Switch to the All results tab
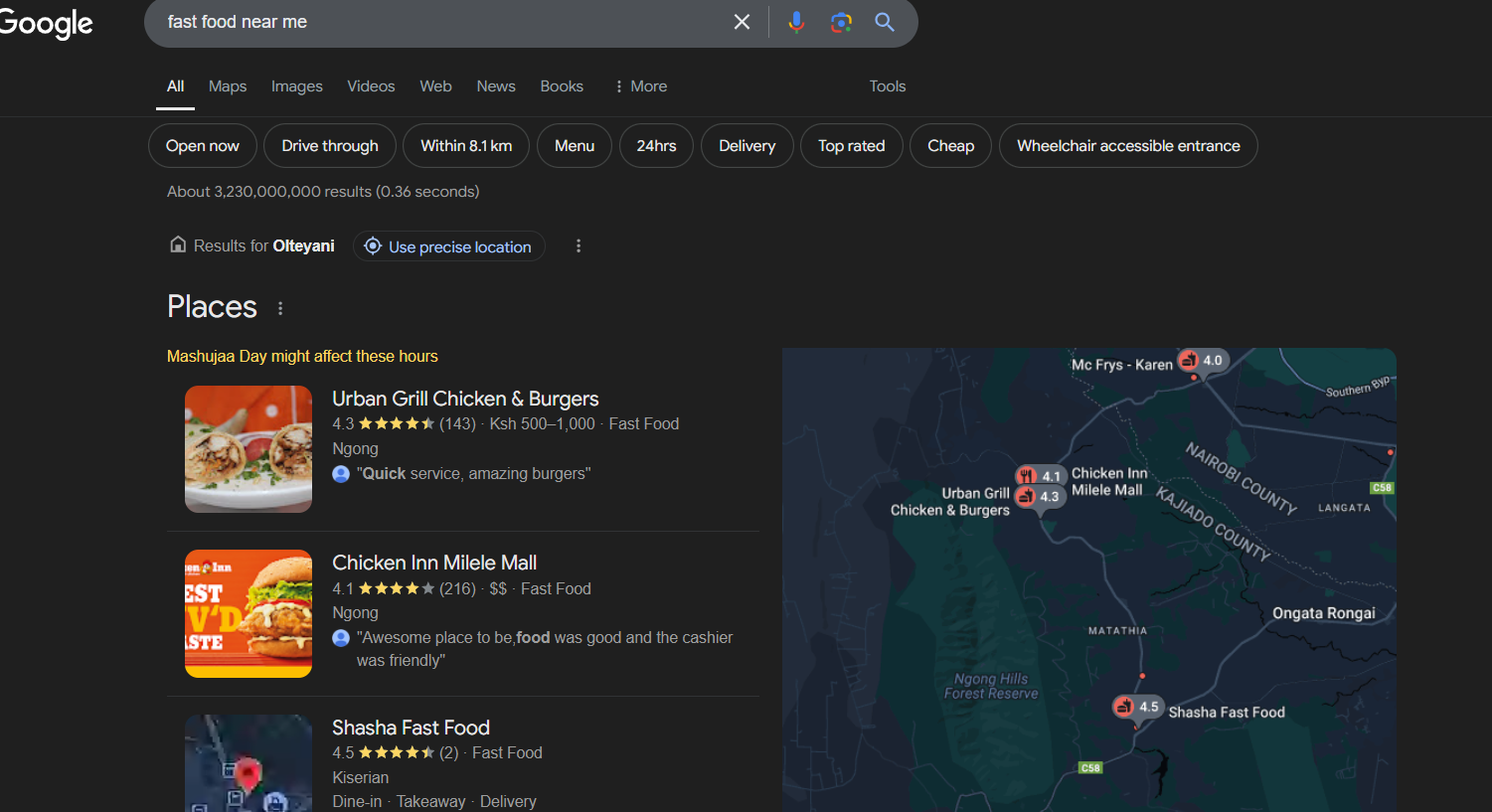The width and height of the screenshot is (1492, 812). point(175,86)
